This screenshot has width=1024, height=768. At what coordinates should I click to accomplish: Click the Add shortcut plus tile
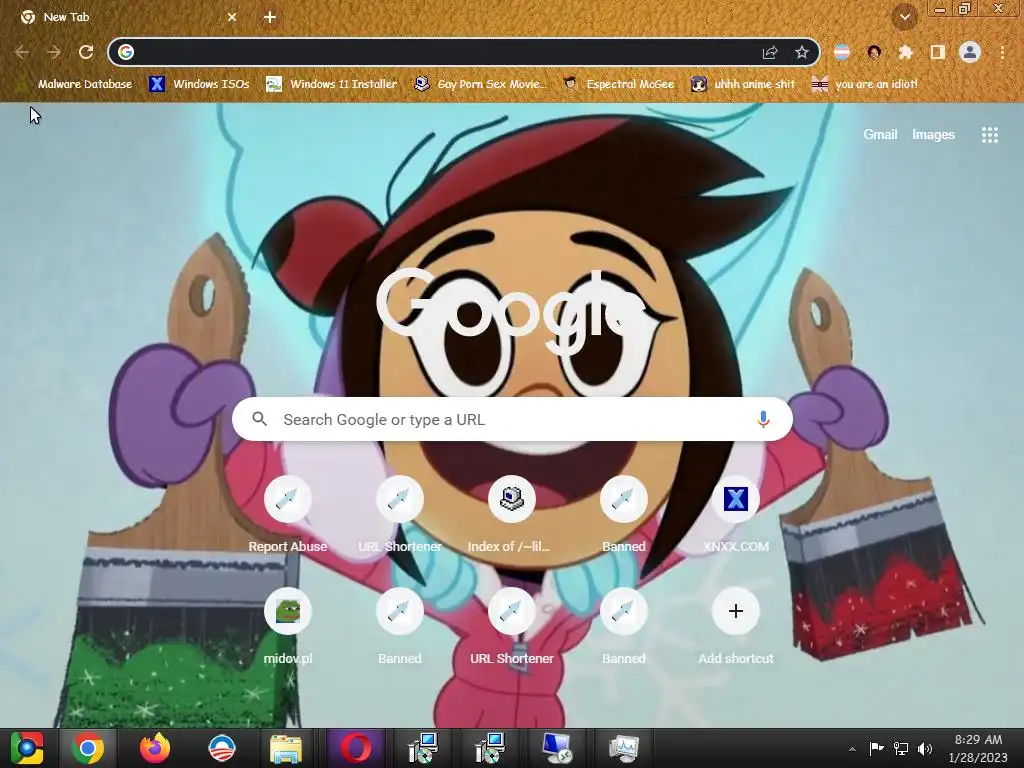tap(735, 628)
